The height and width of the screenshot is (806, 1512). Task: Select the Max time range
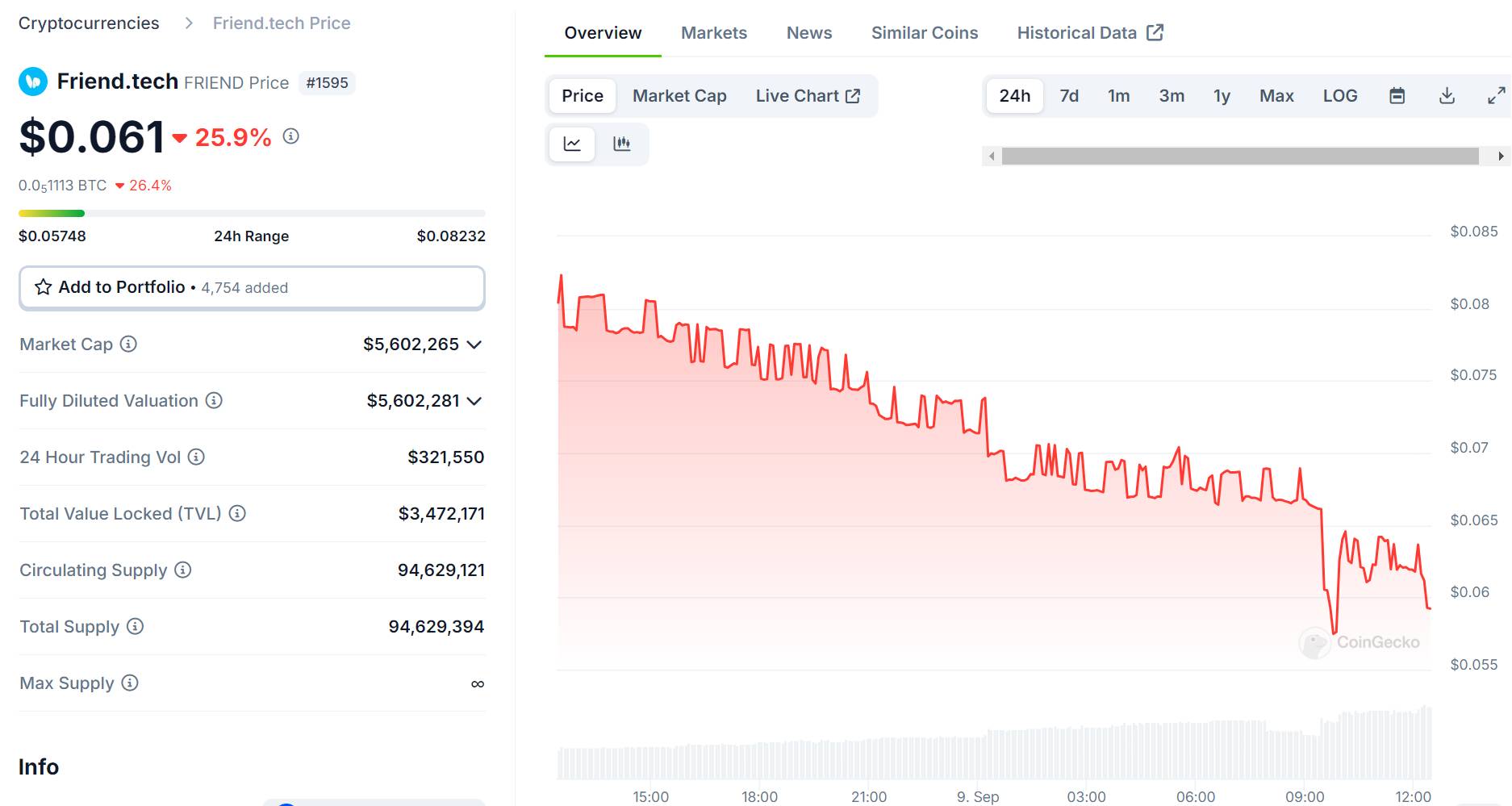pos(1276,96)
